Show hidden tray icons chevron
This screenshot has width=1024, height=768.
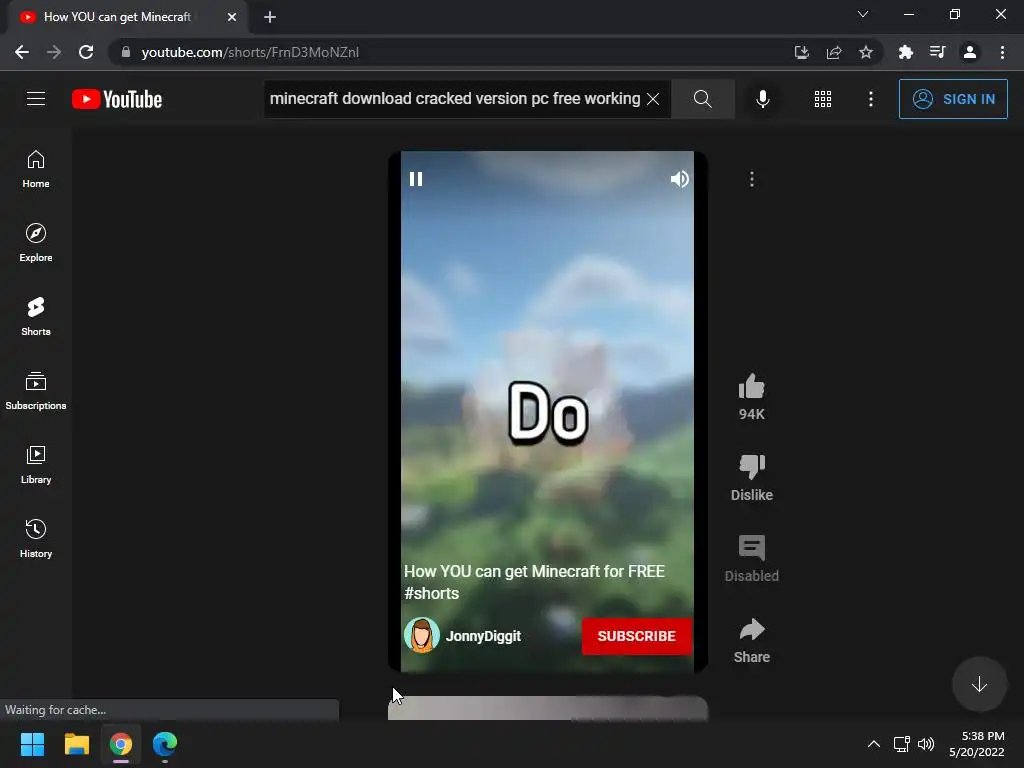873,744
